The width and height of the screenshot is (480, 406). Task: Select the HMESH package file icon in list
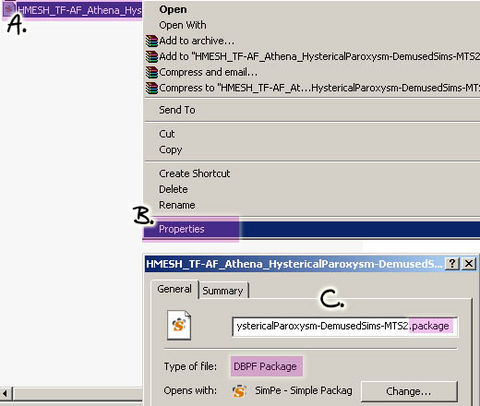pyautogui.click(x=9, y=9)
